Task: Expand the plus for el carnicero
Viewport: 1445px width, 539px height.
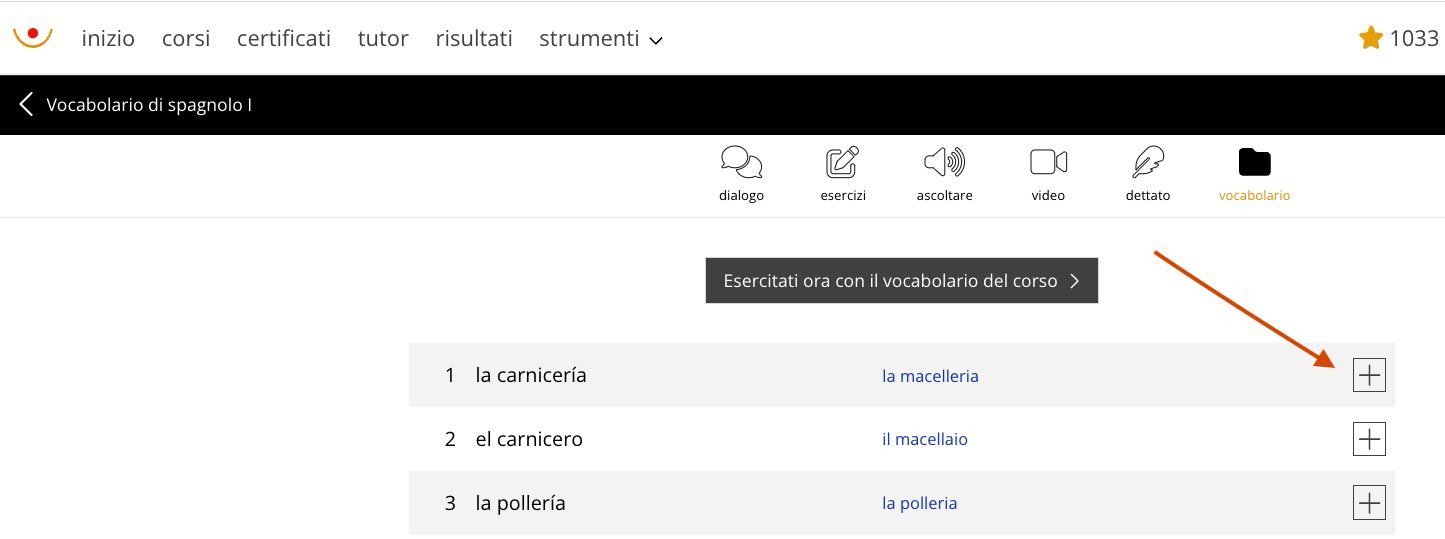Action: point(1369,439)
